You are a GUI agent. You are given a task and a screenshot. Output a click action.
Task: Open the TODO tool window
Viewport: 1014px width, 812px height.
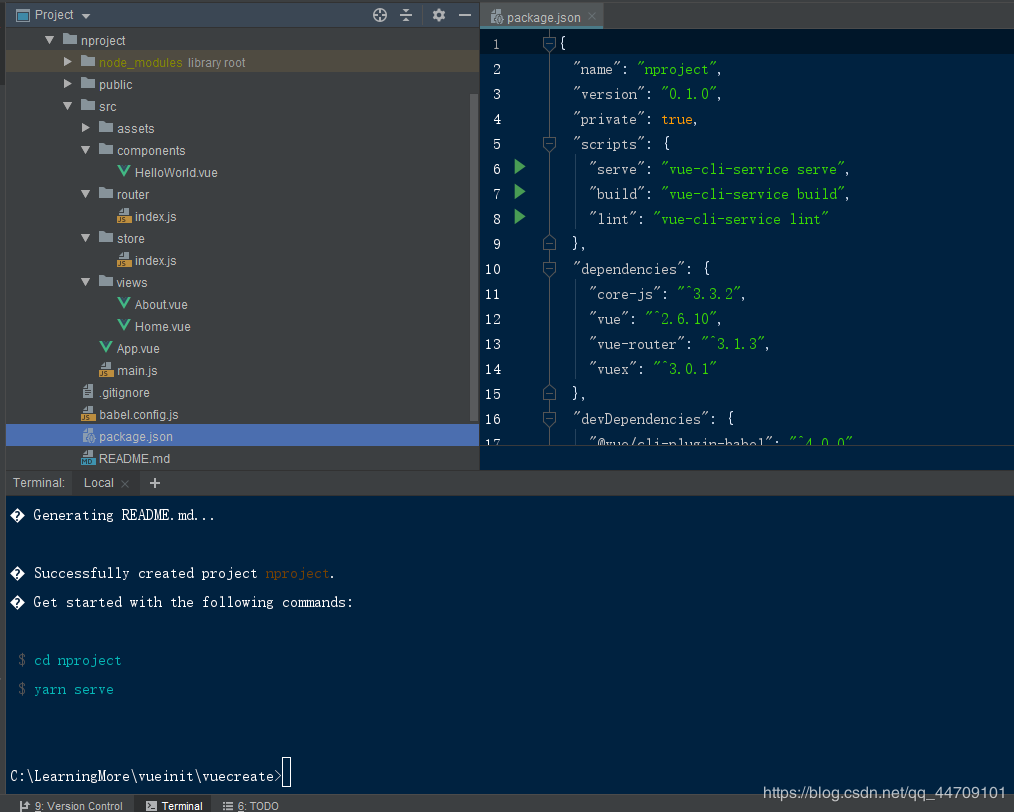[x=250, y=806]
